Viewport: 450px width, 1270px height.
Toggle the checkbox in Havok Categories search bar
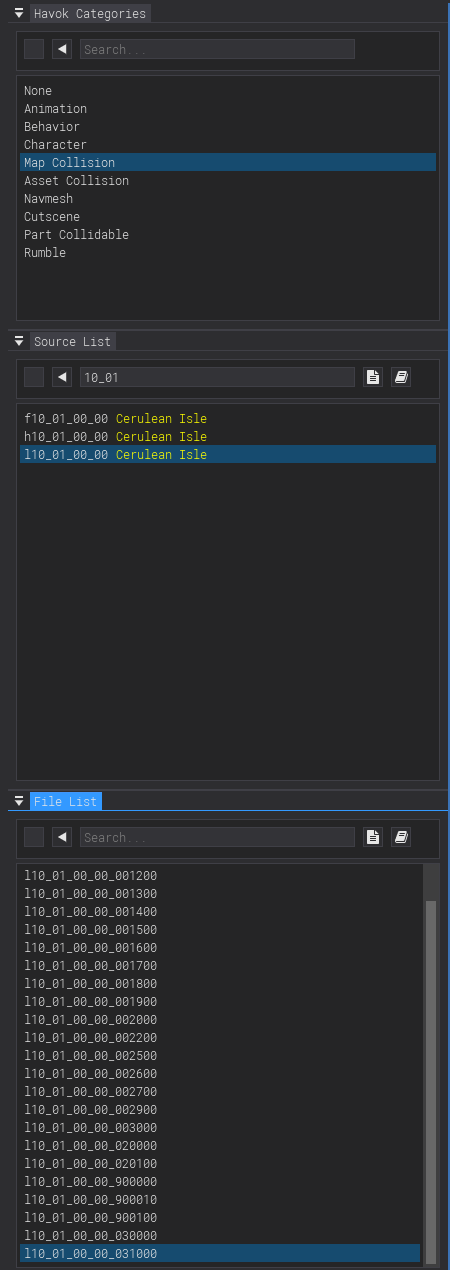point(34,49)
